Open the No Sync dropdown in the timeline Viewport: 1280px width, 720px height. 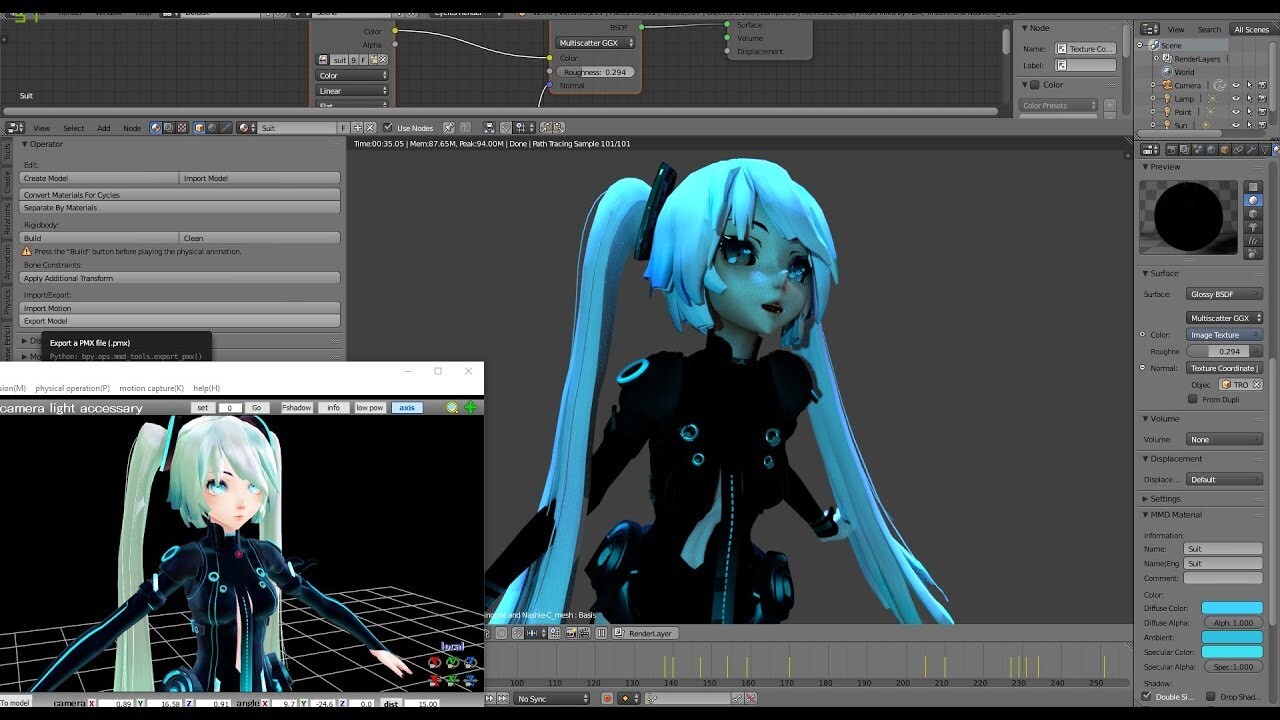point(550,698)
